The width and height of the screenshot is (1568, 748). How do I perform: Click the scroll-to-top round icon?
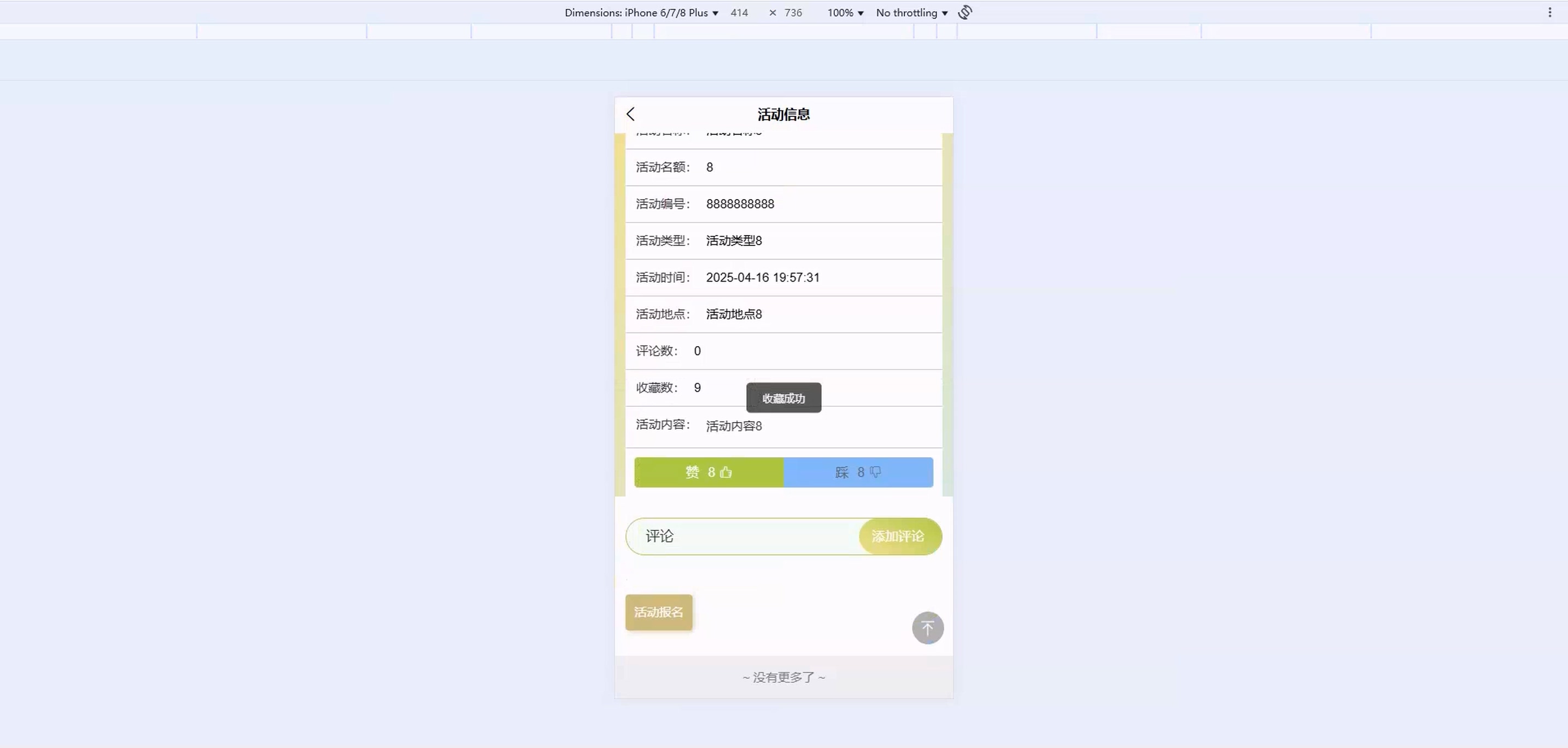[x=927, y=628]
